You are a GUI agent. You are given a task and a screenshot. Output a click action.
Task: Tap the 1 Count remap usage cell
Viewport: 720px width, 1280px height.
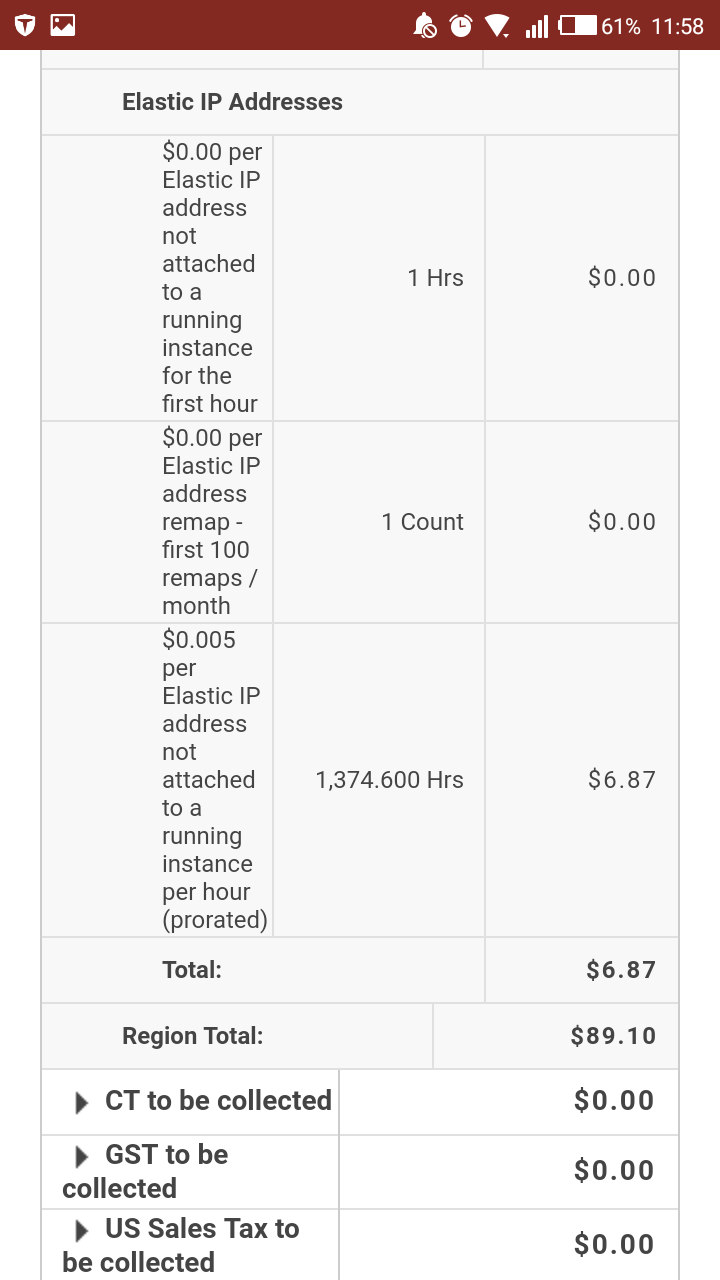pyautogui.click(x=422, y=522)
